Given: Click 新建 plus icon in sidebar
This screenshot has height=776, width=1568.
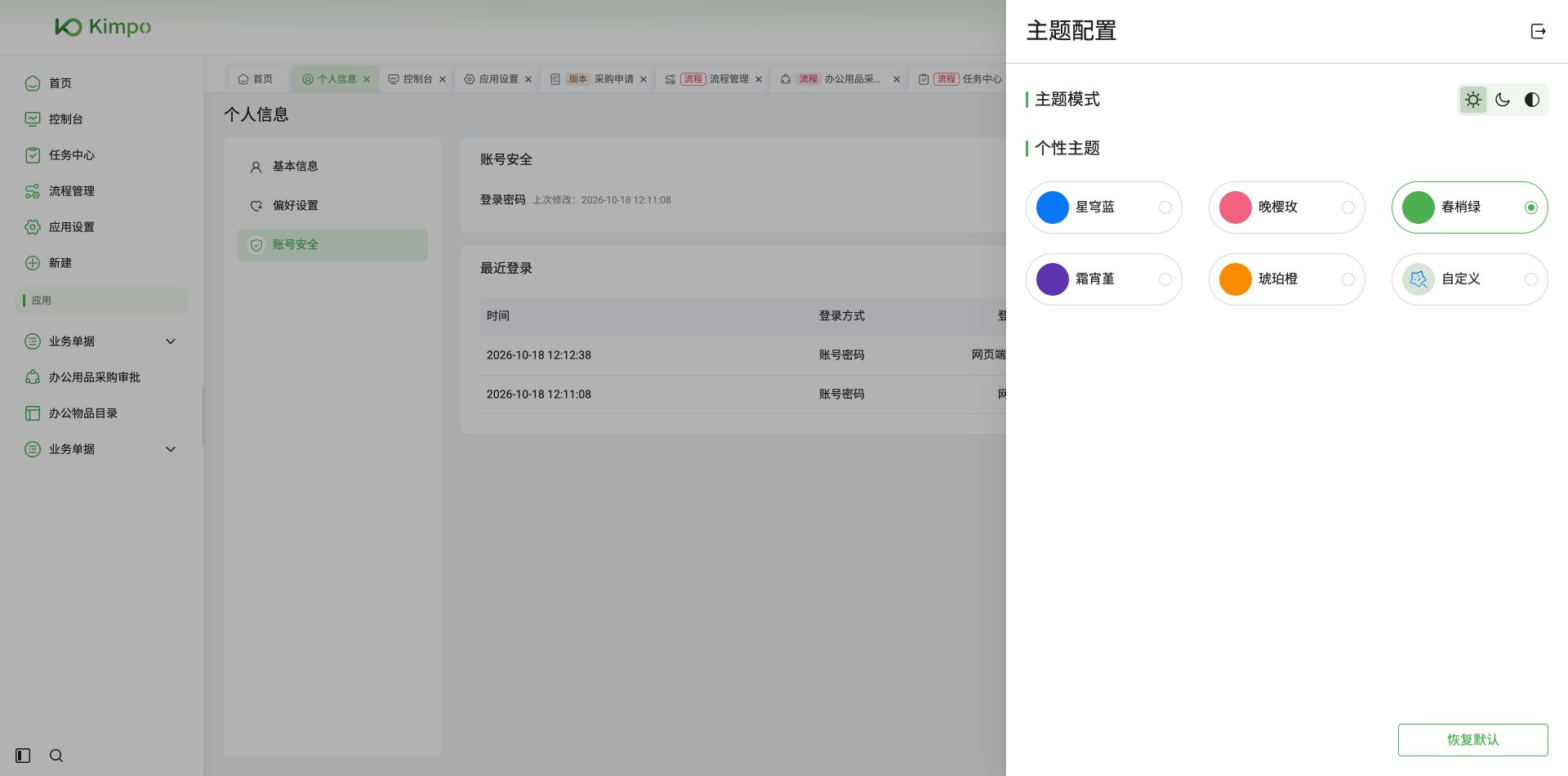Looking at the screenshot, I should 33,263.
